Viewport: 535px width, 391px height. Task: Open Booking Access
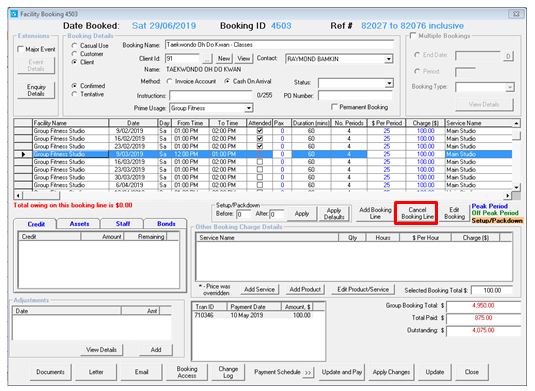187,372
